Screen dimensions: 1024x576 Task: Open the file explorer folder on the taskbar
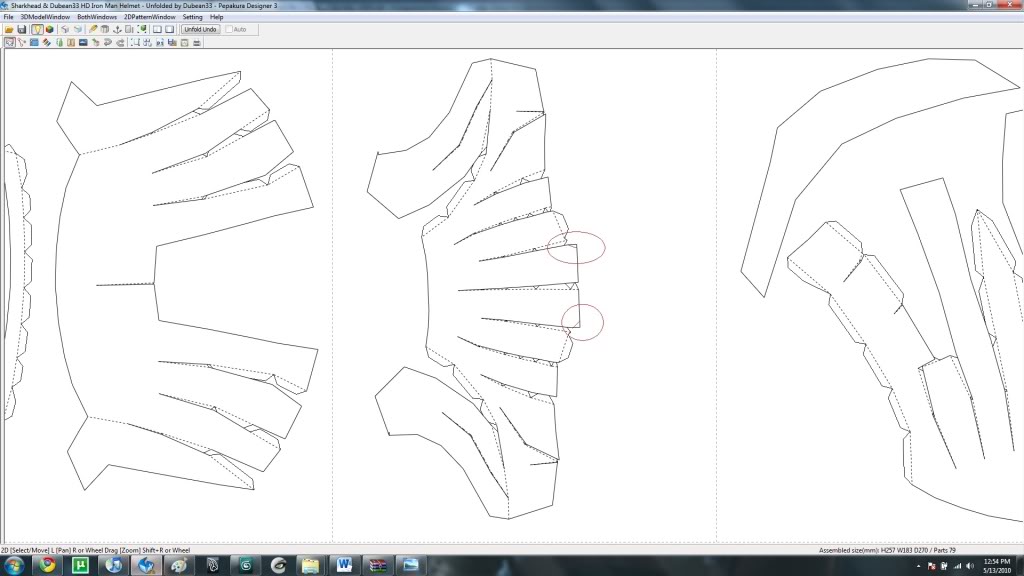(311, 566)
